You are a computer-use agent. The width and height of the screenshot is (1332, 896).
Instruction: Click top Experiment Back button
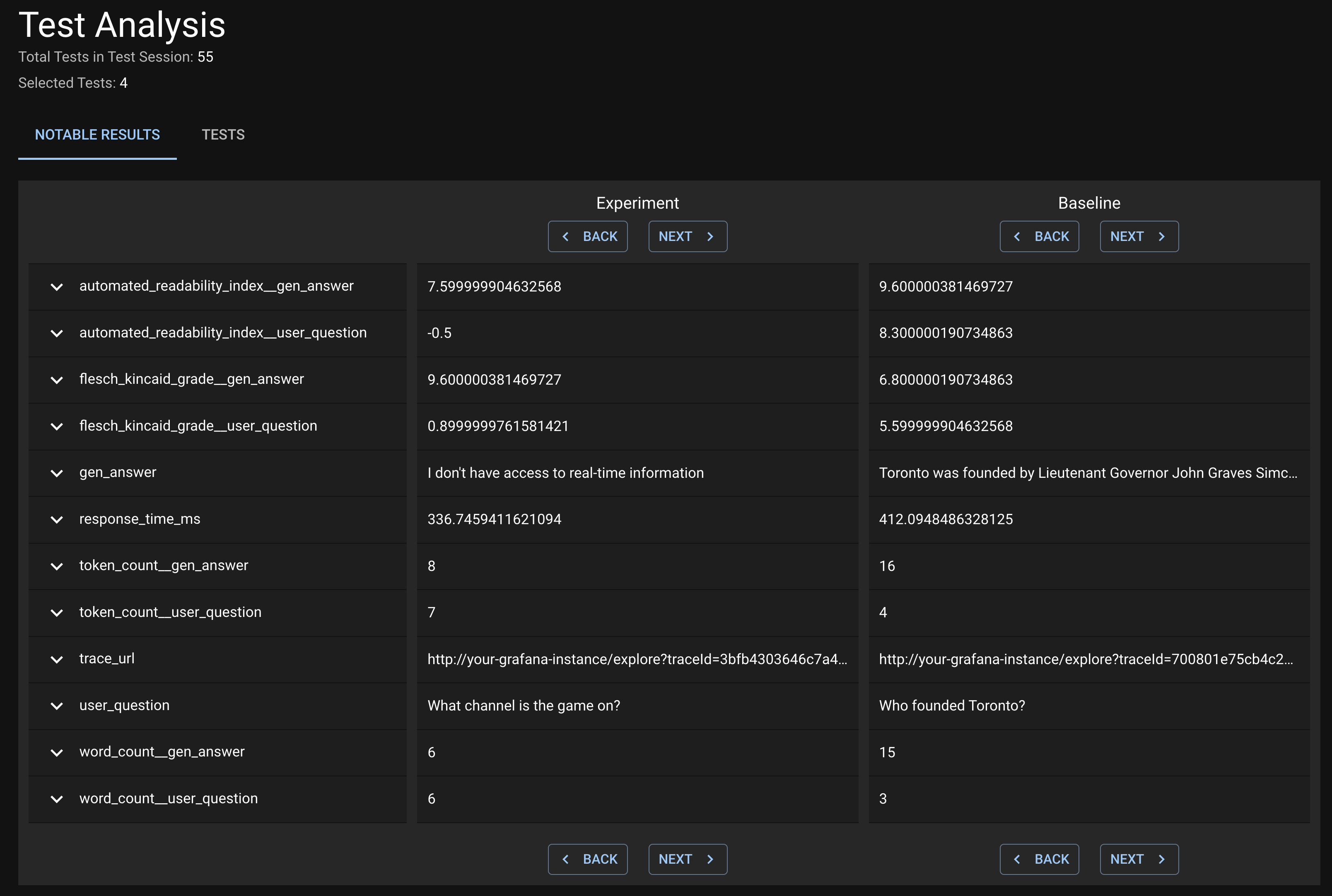[587, 236]
